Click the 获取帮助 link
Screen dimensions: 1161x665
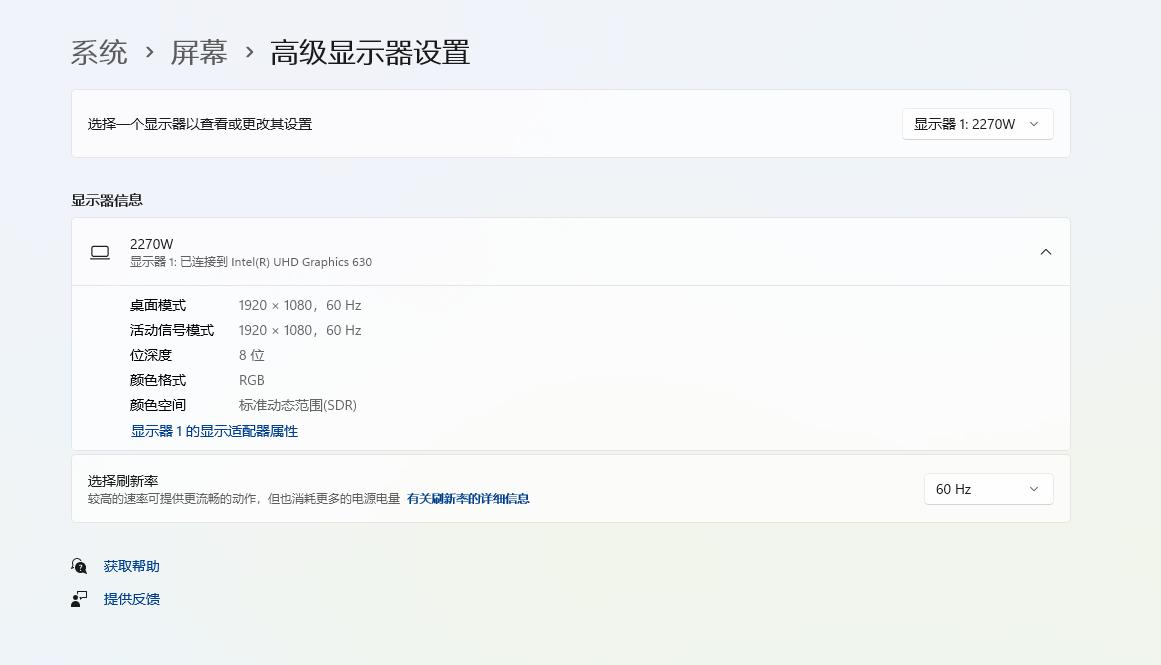tap(130, 565)
